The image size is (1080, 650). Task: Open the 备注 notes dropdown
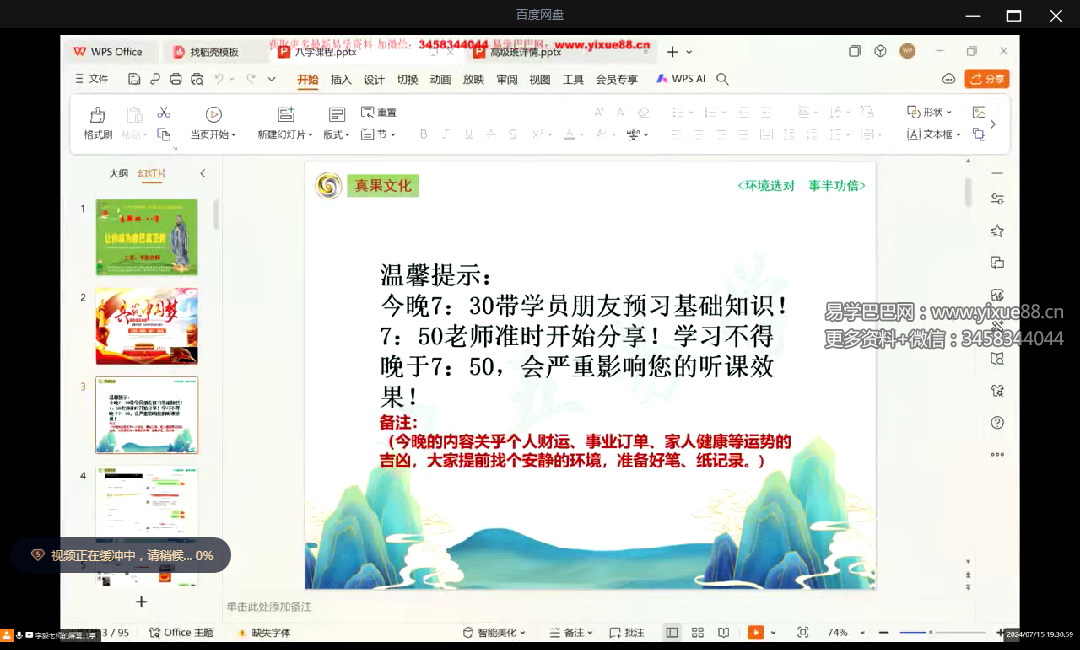570,632
